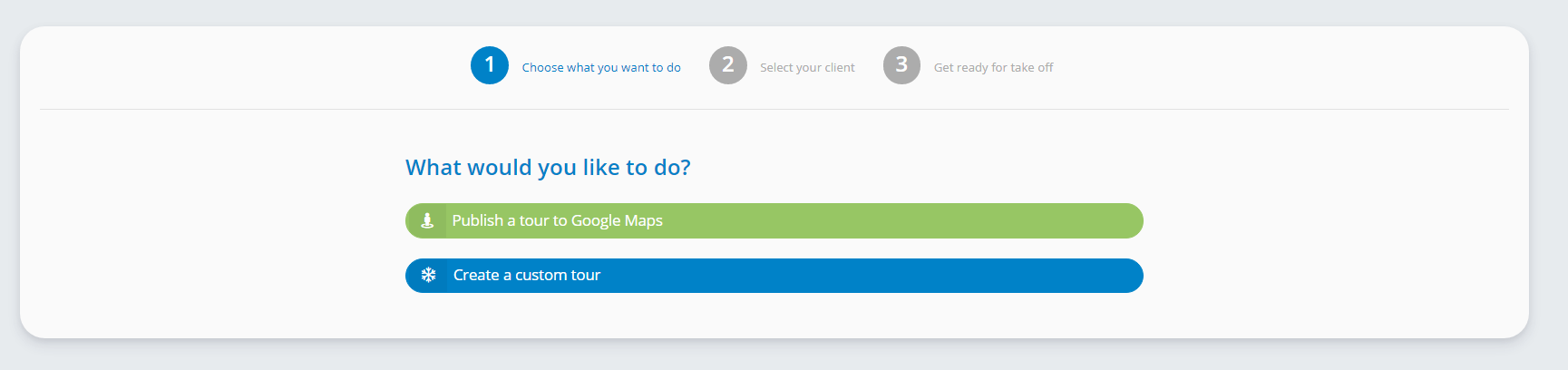Create a custom tour
Image resolution: width=1568 pixels, height=370 pixels.
[774, 276]
